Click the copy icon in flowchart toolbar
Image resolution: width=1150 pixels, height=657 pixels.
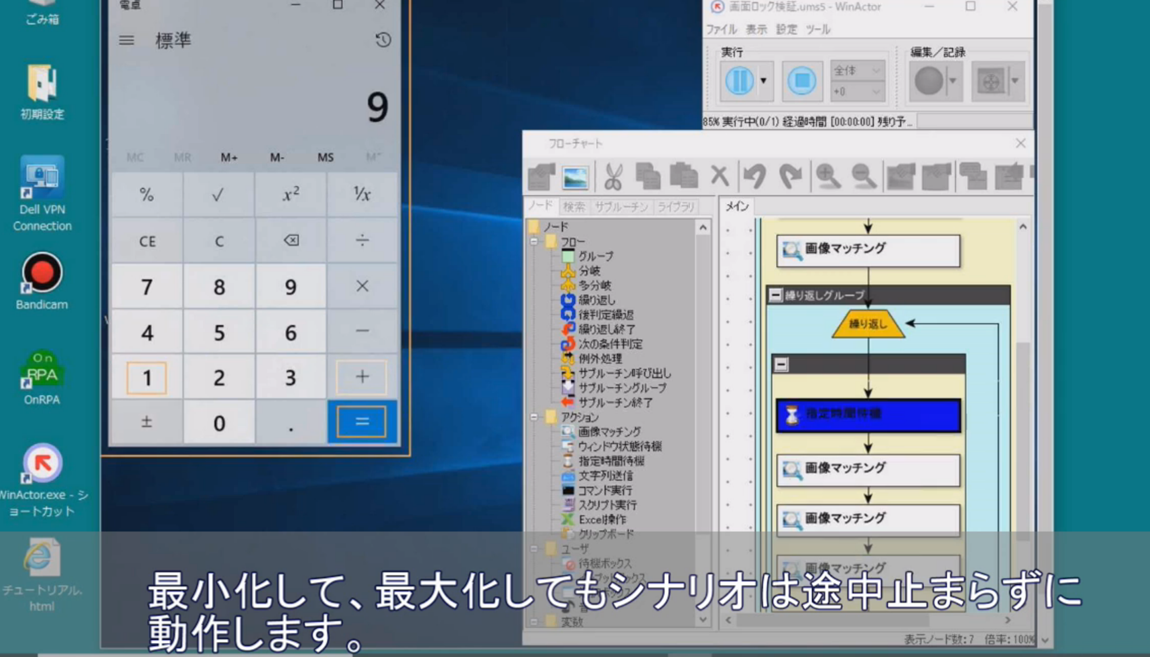click(648, 177)
